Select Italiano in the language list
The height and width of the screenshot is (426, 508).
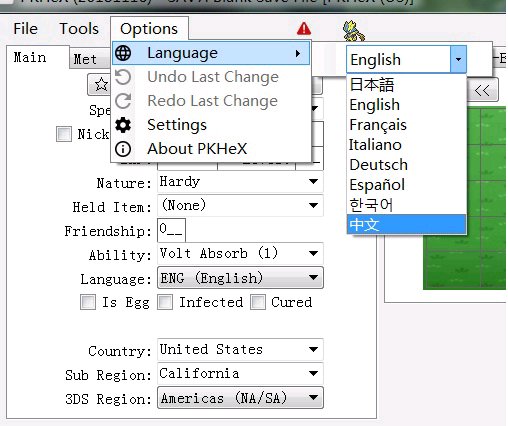click(x=406, y=145)
